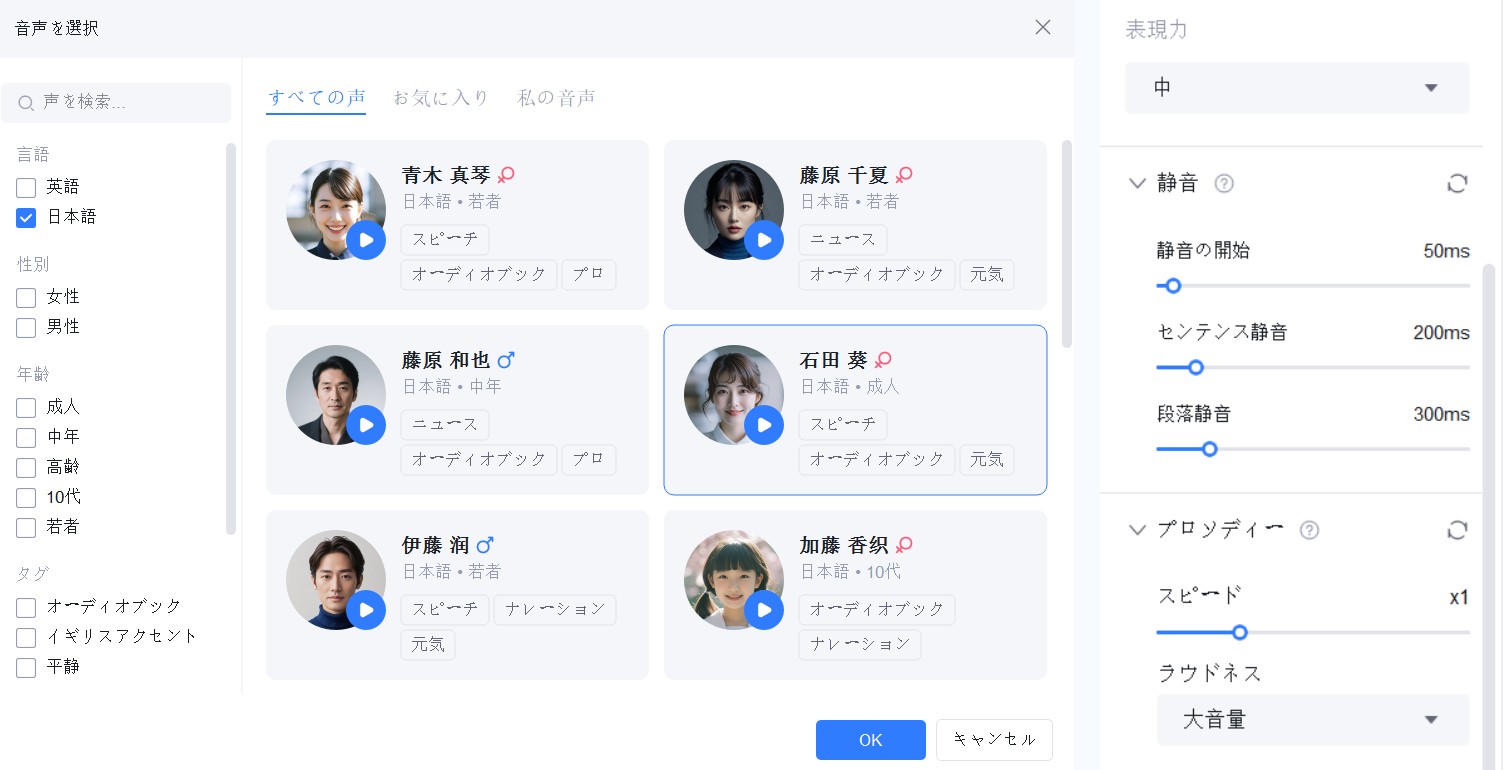Uncheck the 日本語 language filter
1504x770 pixels.
tap(27, 217)
